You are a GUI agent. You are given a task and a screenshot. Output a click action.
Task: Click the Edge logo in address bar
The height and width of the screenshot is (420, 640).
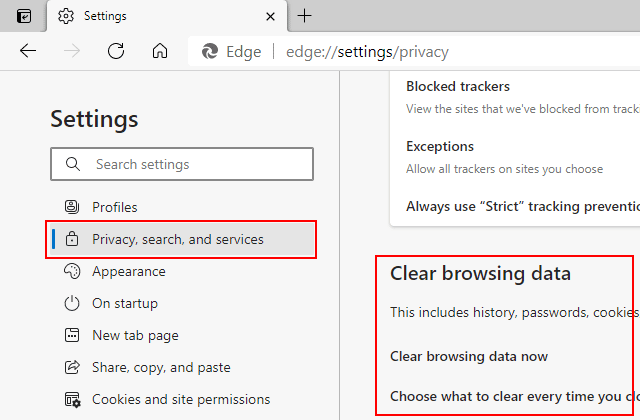click(210, 51)
